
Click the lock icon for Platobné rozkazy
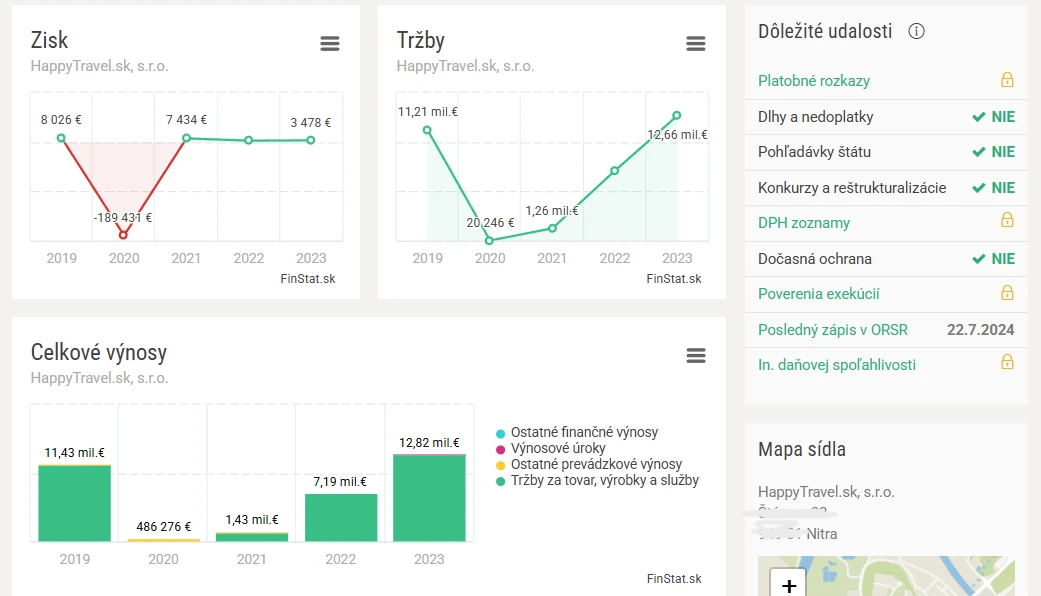point(1007,80)
